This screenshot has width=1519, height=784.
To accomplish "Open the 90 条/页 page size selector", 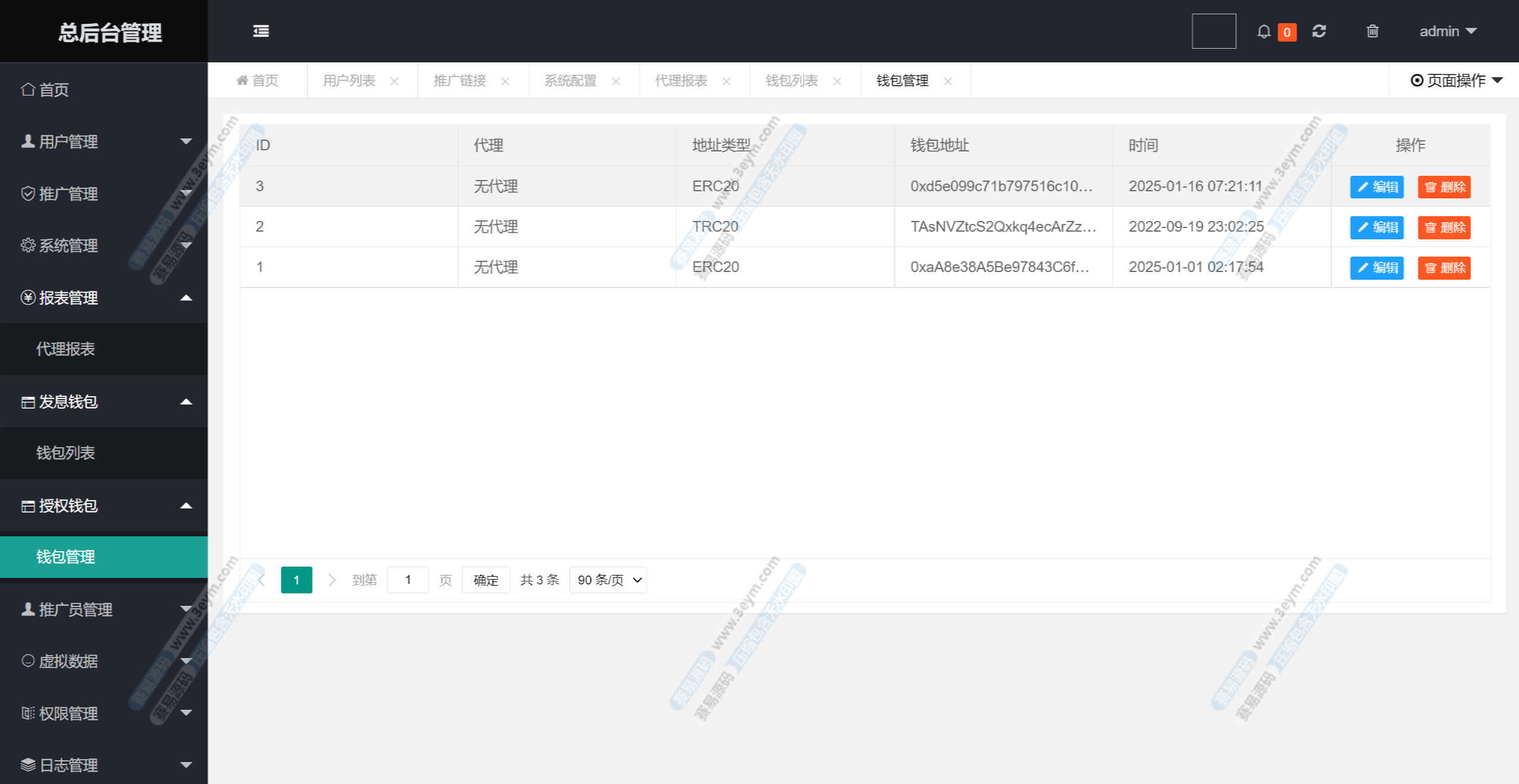I will [x=608, y=580].
